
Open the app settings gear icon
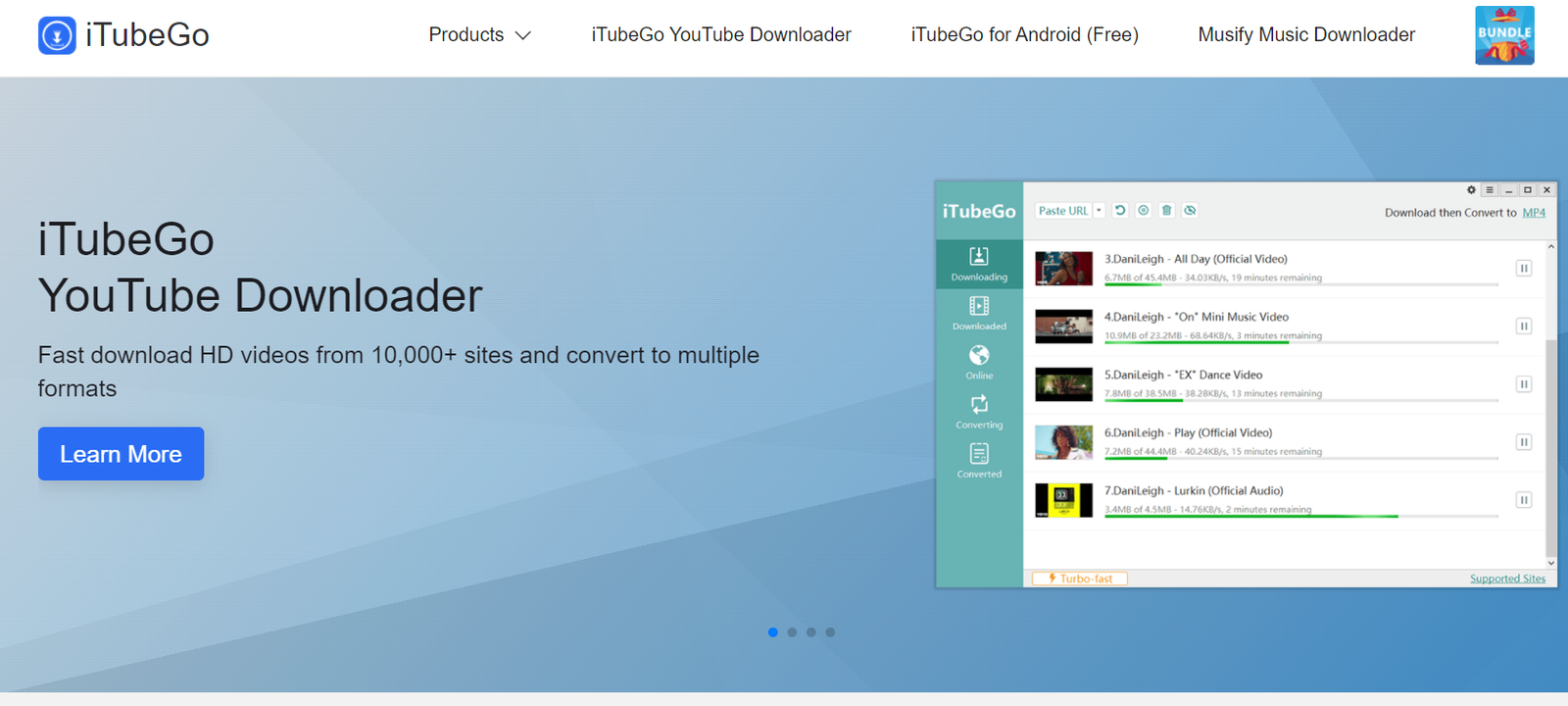[1471, 190]
